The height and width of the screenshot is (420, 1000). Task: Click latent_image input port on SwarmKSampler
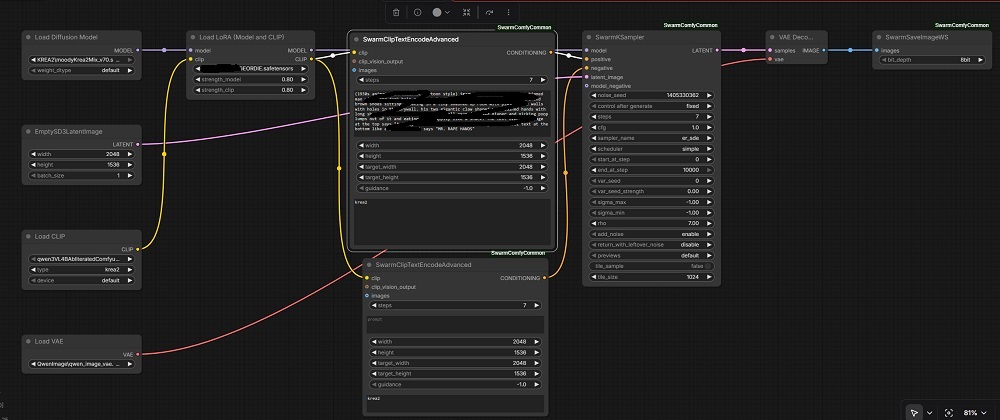click(x=587, y=77)
